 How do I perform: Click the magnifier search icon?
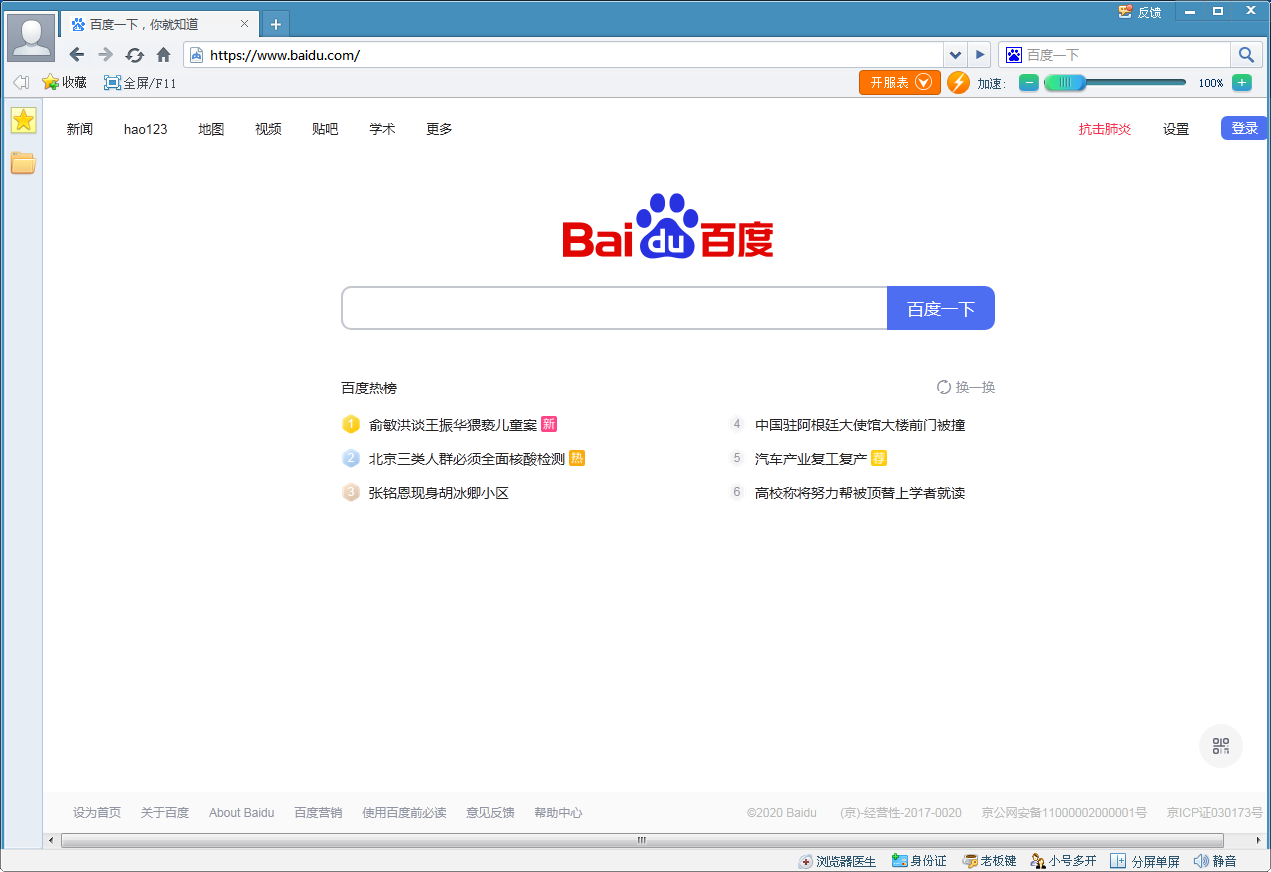pyautogui.click(x=1246, y=55)
